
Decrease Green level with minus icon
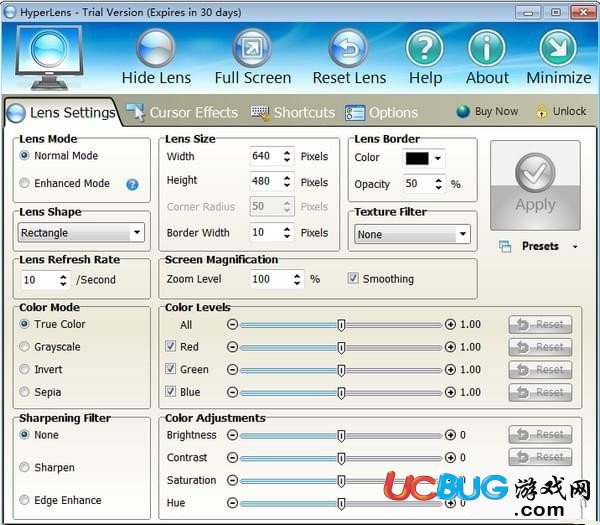(232, 370)
